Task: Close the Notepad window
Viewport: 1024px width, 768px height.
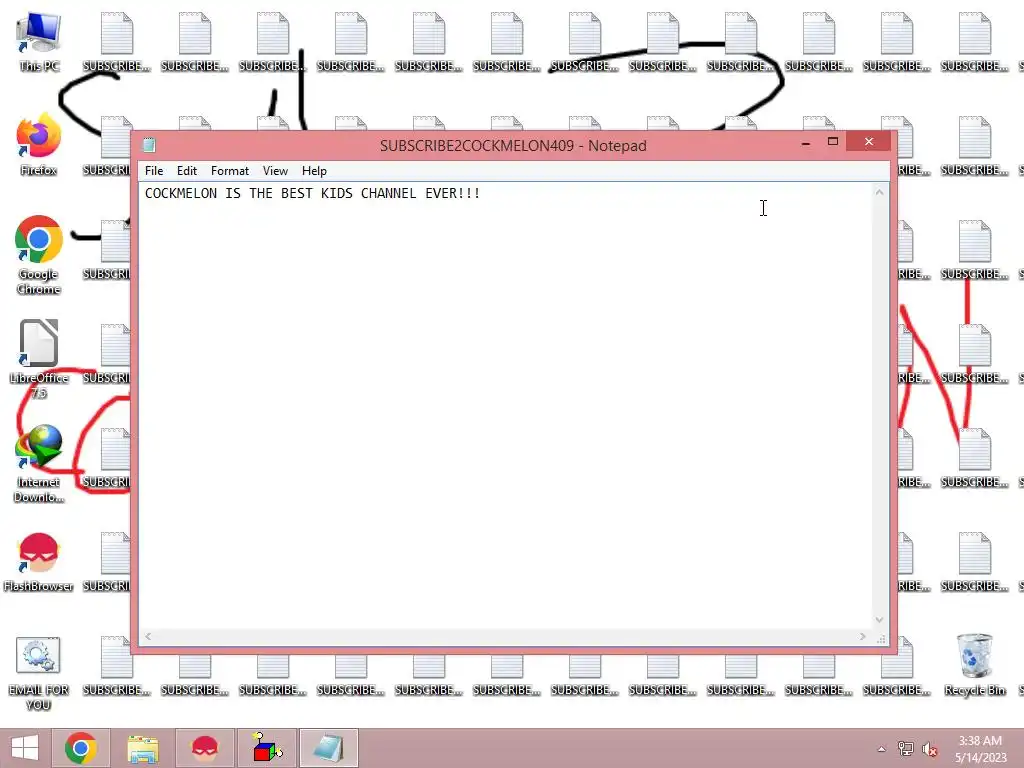Action: (869, 142)
